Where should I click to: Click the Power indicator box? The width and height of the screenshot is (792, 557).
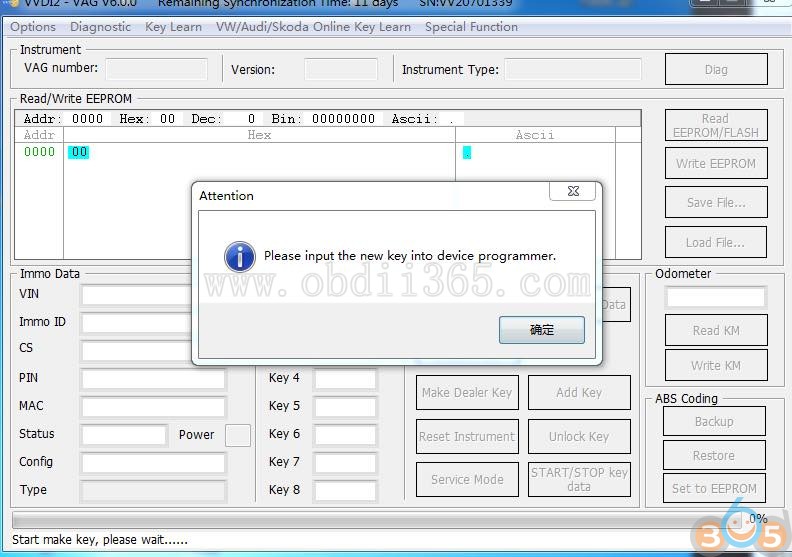(238, 435)
